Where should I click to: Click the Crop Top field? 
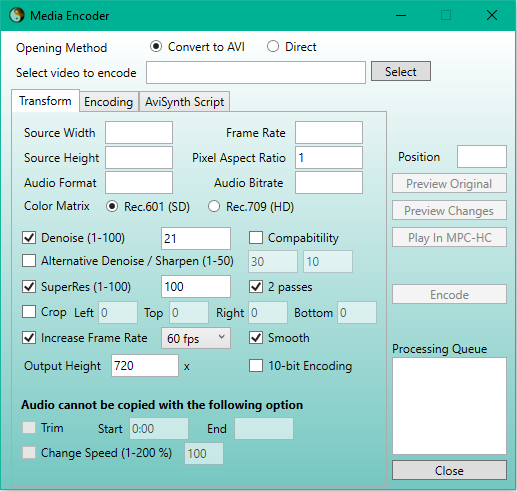[x=189, y=313]
